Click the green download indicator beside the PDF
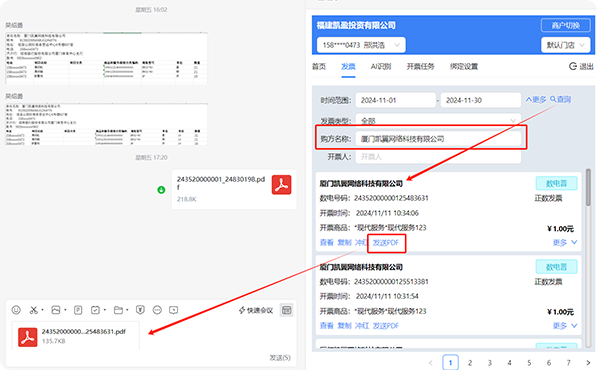 coord(161,190)
